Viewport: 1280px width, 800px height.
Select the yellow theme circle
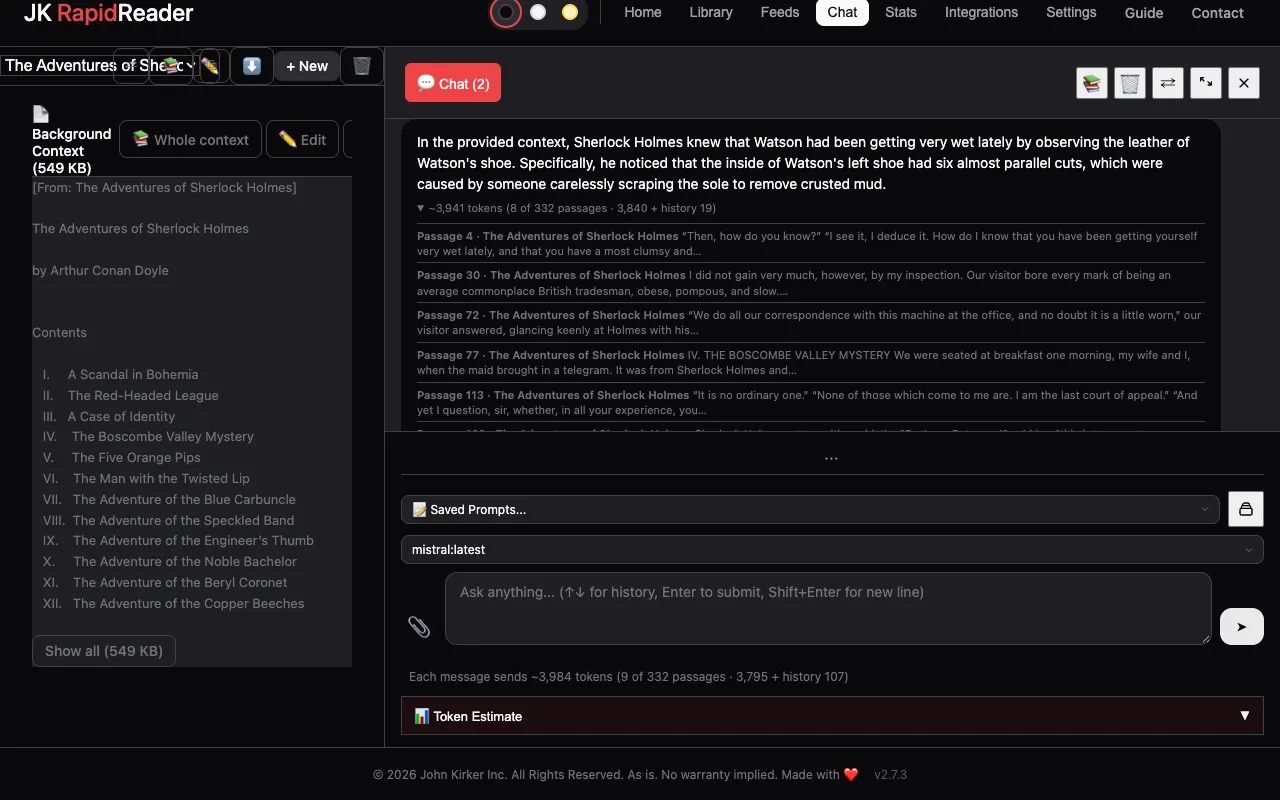[570, 12]
